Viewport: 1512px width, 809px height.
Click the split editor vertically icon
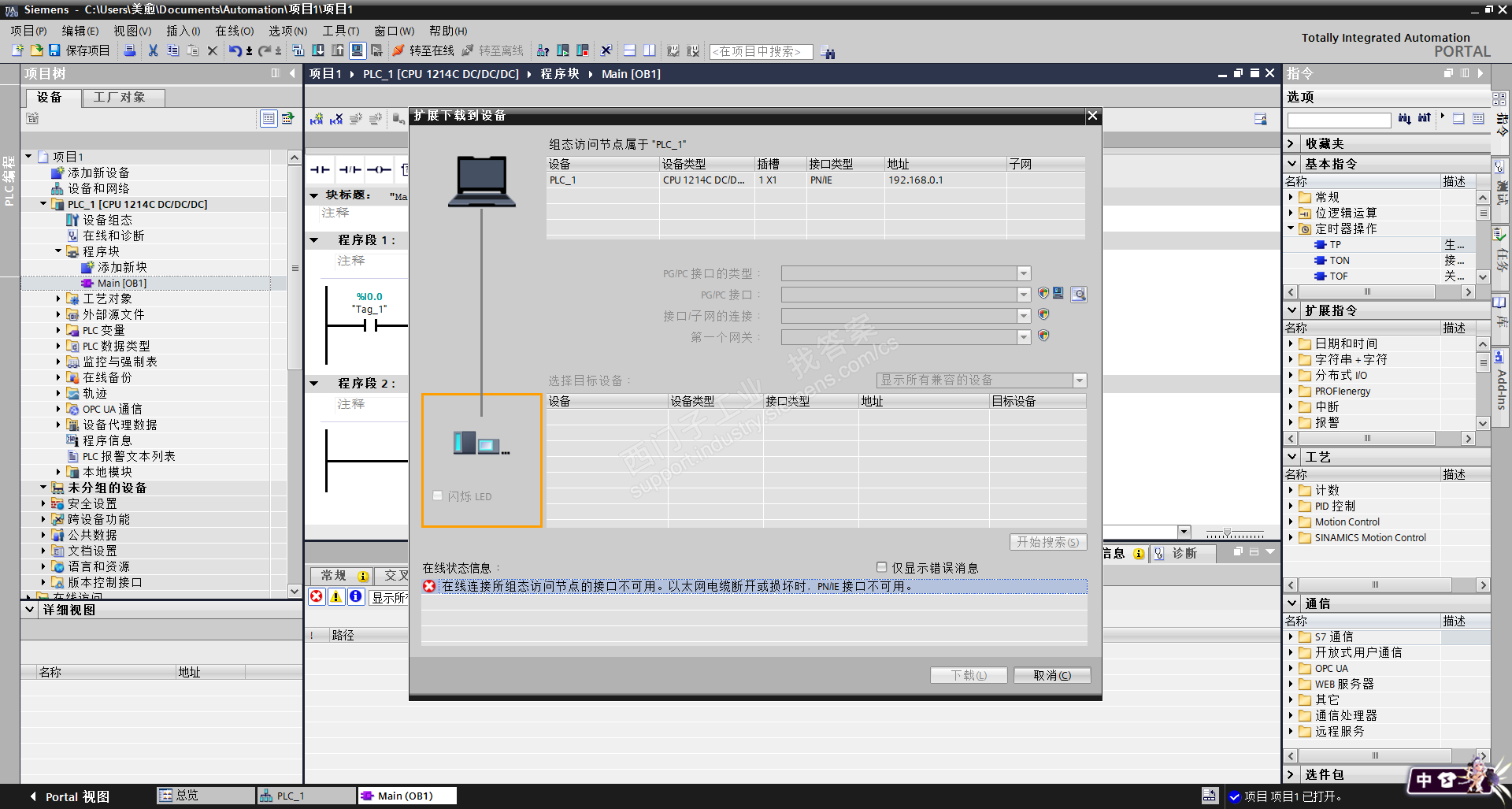coord(650,50)
